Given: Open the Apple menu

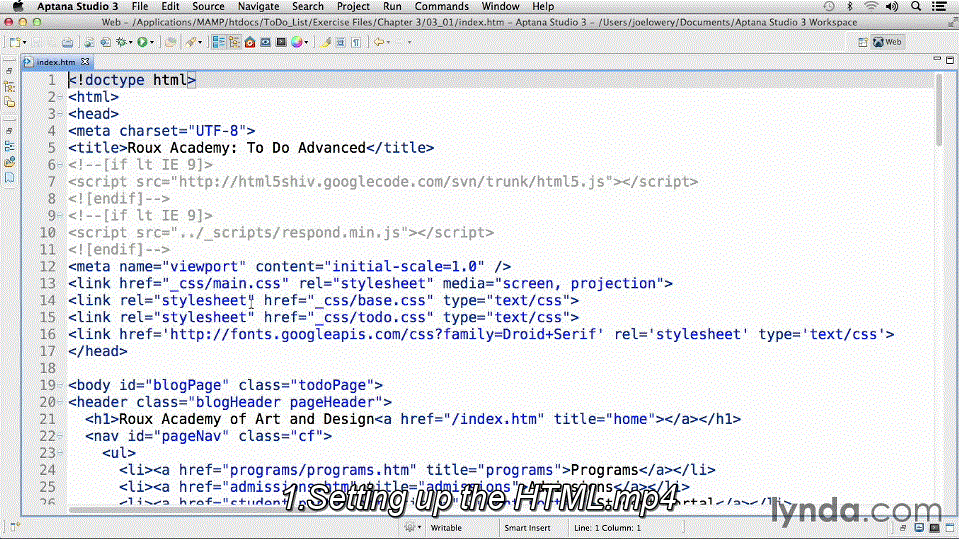Looking at the screenshot, I should click(18, 6).
